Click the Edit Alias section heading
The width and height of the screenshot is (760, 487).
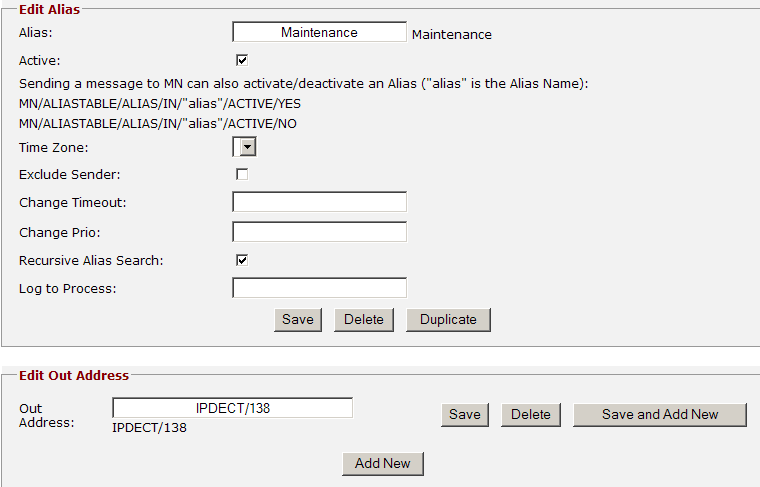(50, 9)
